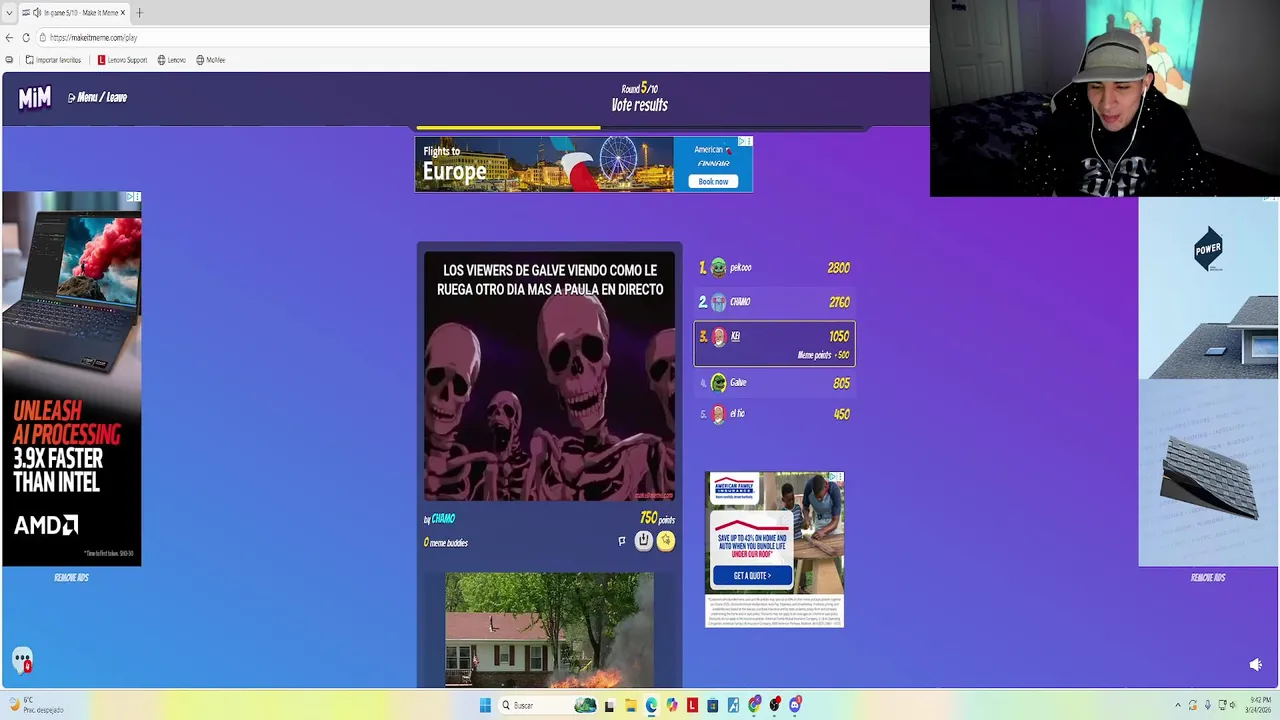1280x720 pixels.
Task: Expand hidden system tray icons
Action: click(1177, 705)
